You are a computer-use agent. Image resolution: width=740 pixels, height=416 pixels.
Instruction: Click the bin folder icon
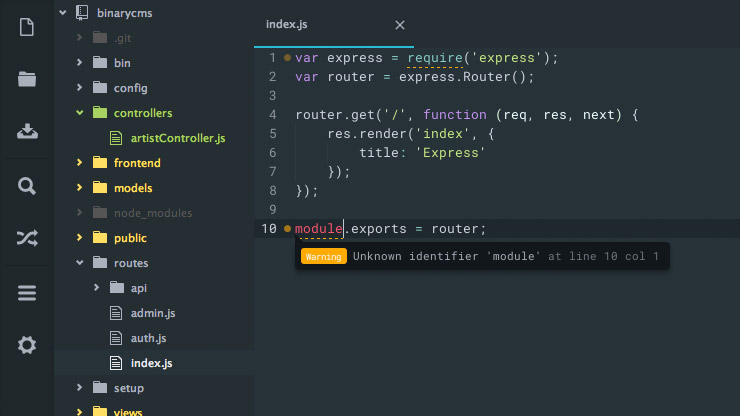100,62
